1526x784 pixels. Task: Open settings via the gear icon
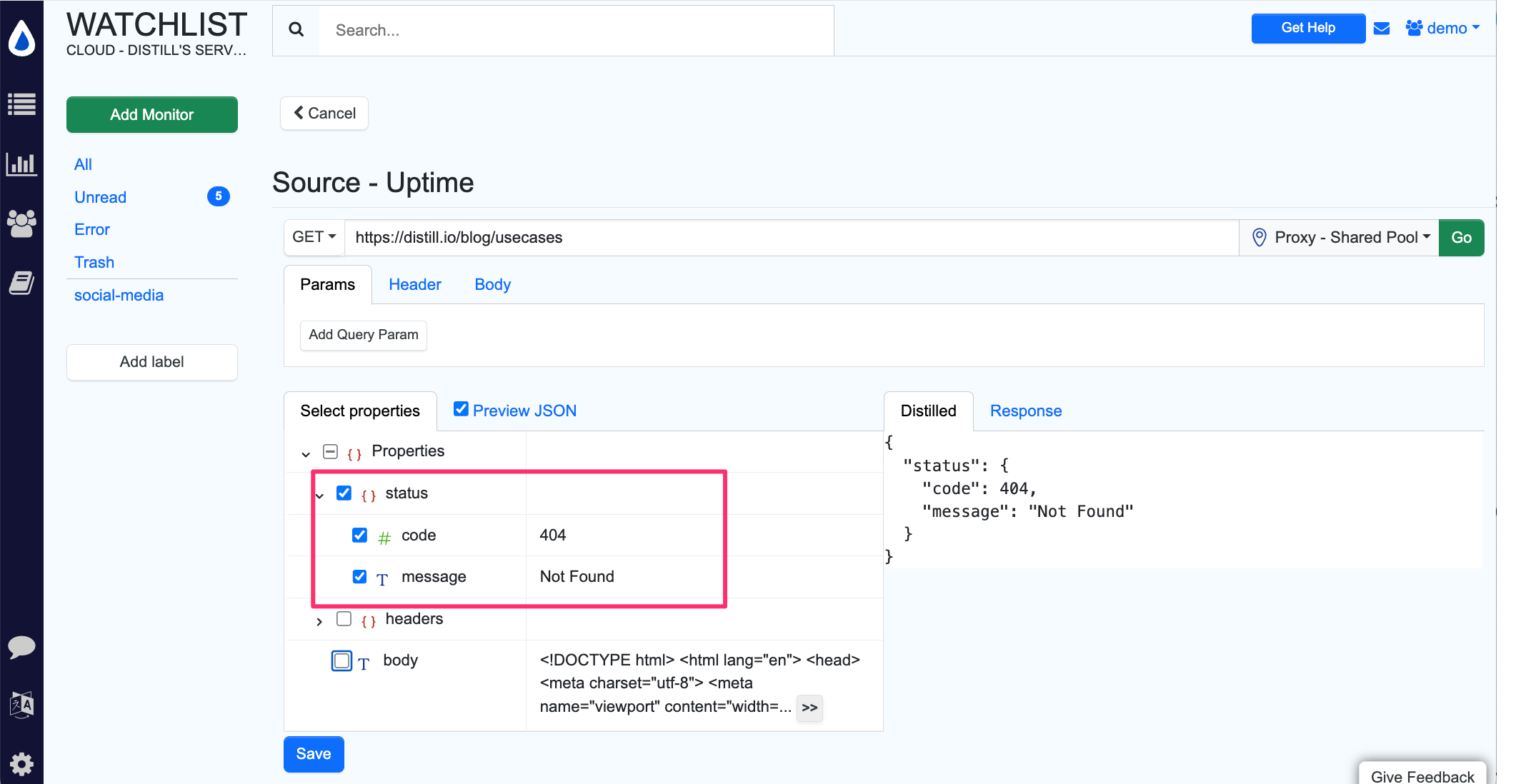tap(22, 764)
